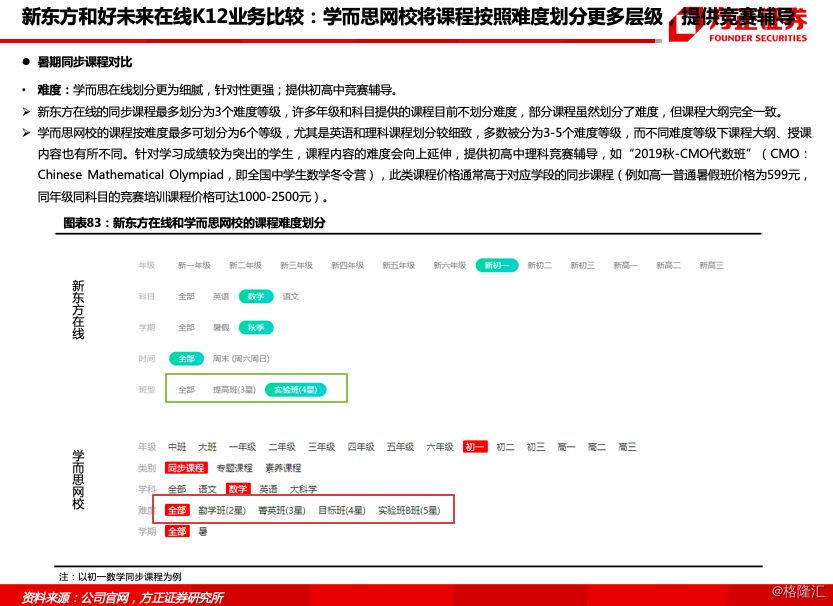The width and height of the screenshot is (833, 606).
Task: Choose 一年级 in 学而思网校 grades
Action: (x=242, y=447)
